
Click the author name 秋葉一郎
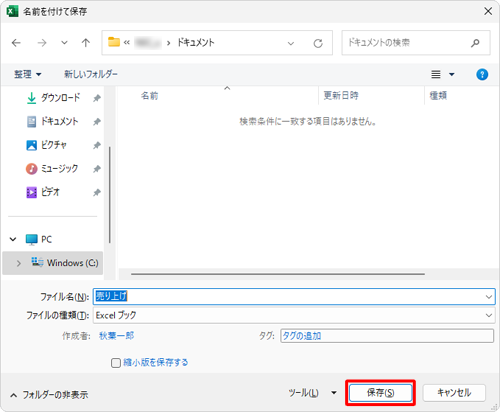116,336
